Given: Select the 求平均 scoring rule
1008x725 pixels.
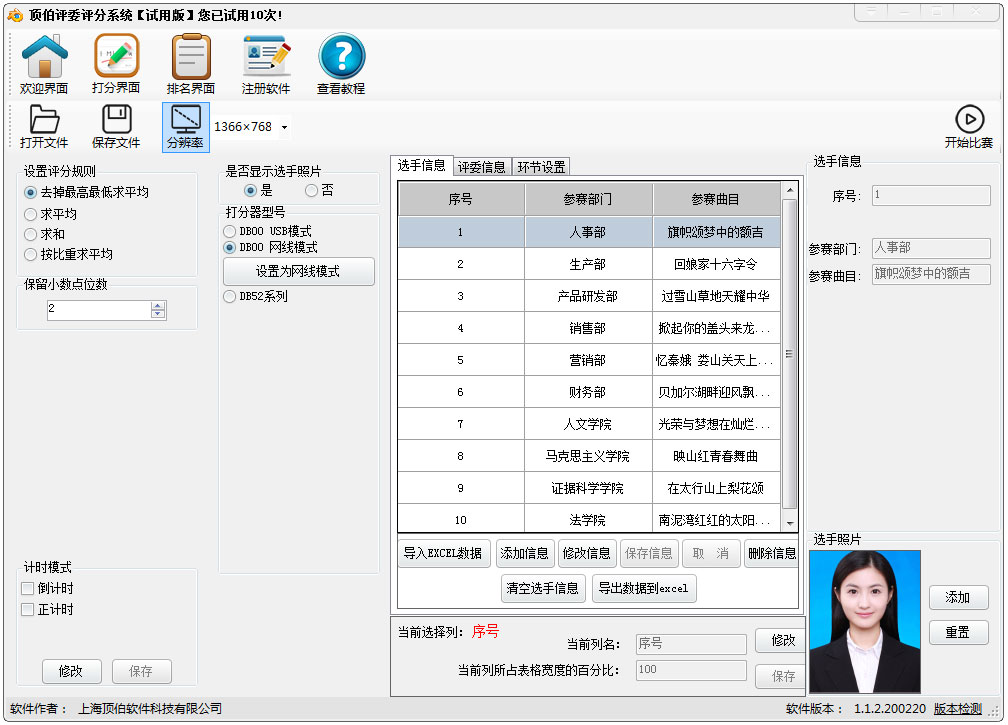Looking at the screenshot, I should coord(50,213).
